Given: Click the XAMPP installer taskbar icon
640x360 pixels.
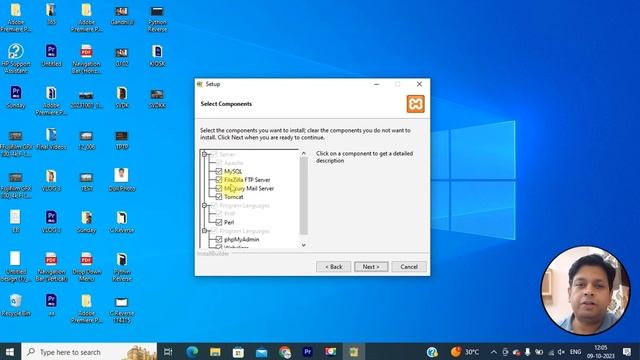Looking at the screenshot, I should [354, 351].
